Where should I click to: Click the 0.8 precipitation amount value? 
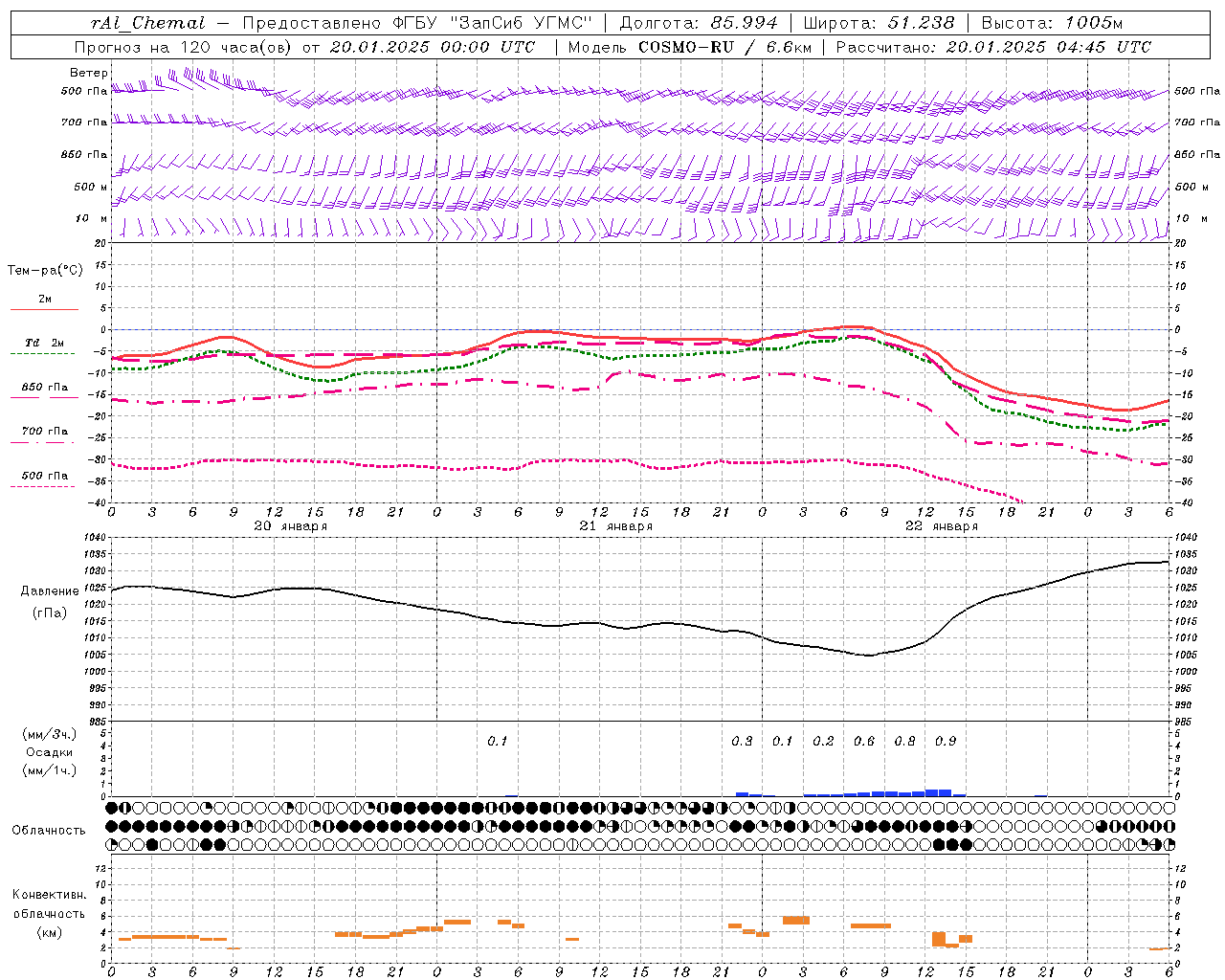coord(904,742)
